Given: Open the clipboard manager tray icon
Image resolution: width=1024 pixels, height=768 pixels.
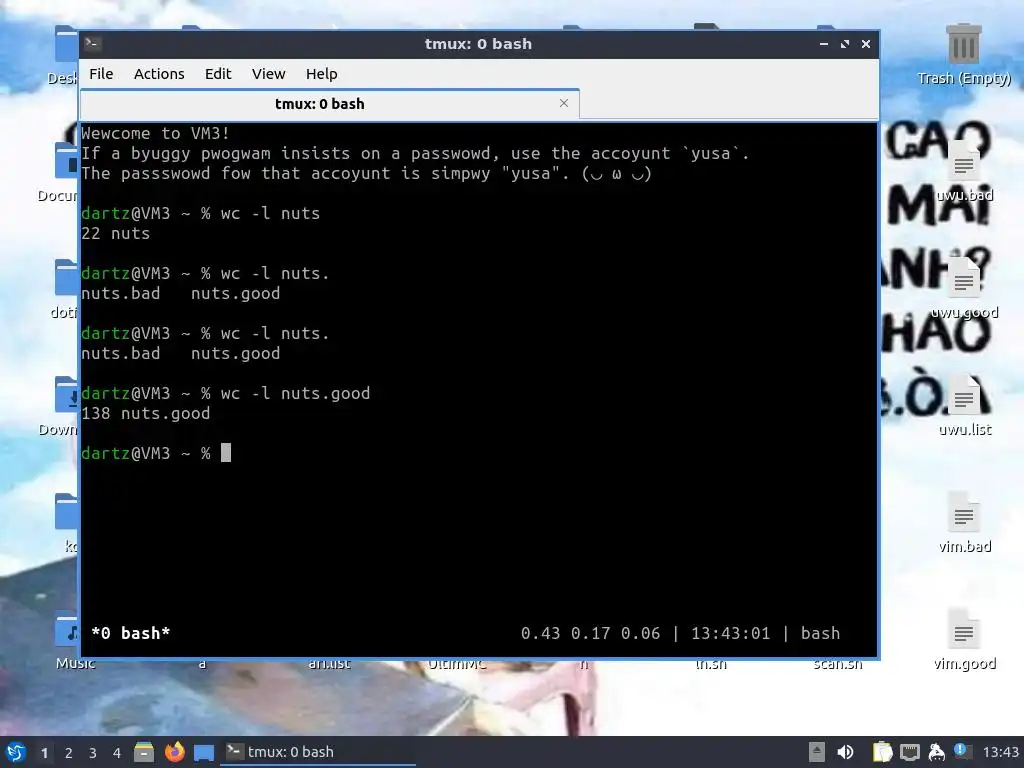Looking at the screenshot, I should [x=882, y=752].
